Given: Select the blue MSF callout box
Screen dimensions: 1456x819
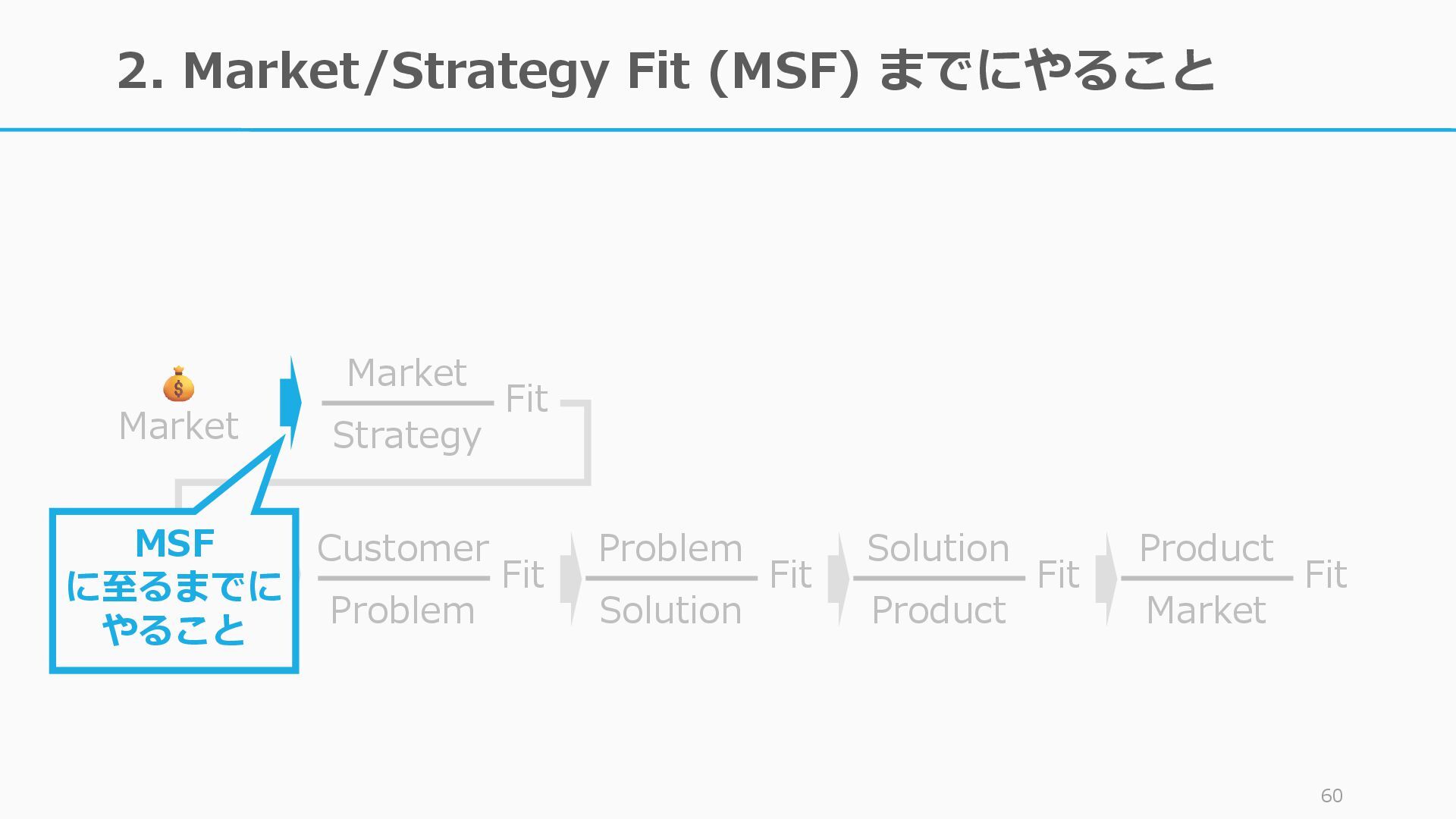Looking at the screenshot, I should point(174,589).
